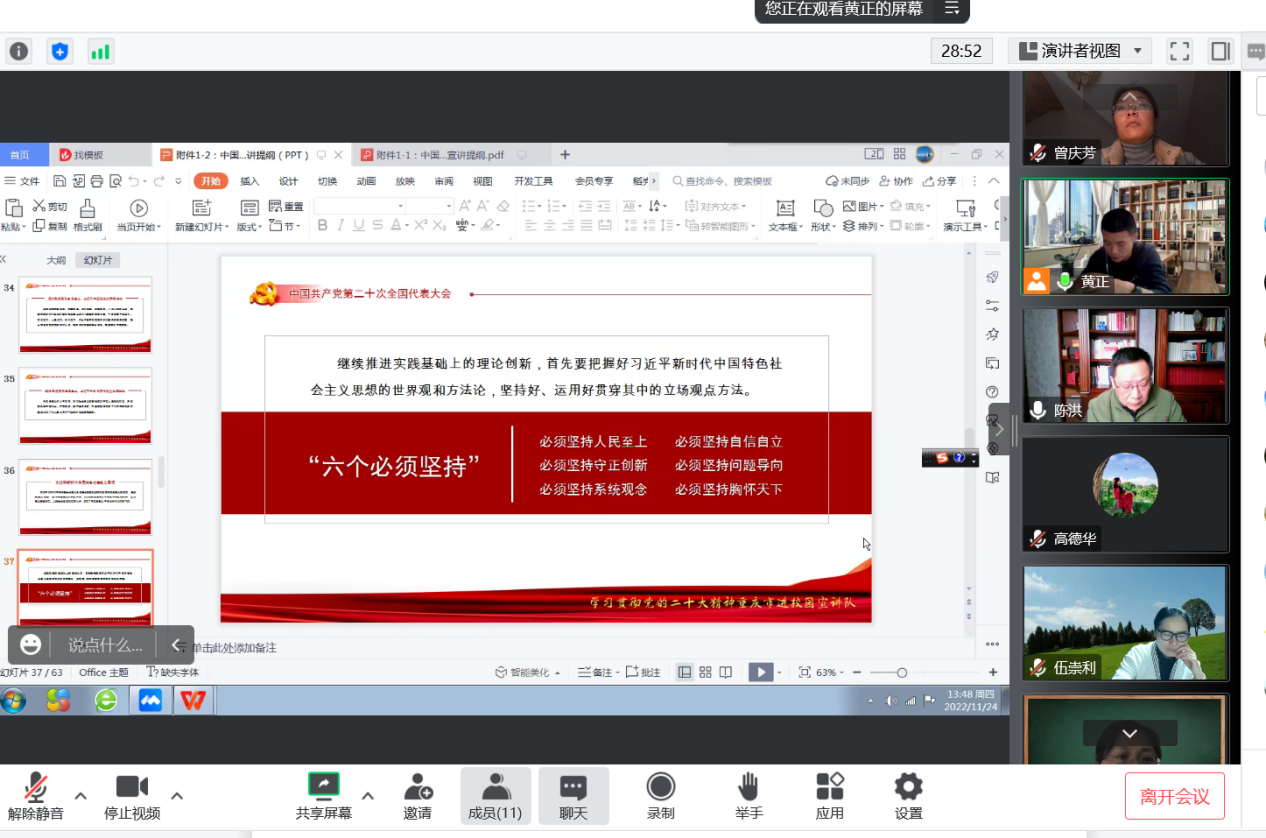Enter fullscreen mode with the expand icon
Viewport: 1266px width, 838px height.
(1180, 51)
